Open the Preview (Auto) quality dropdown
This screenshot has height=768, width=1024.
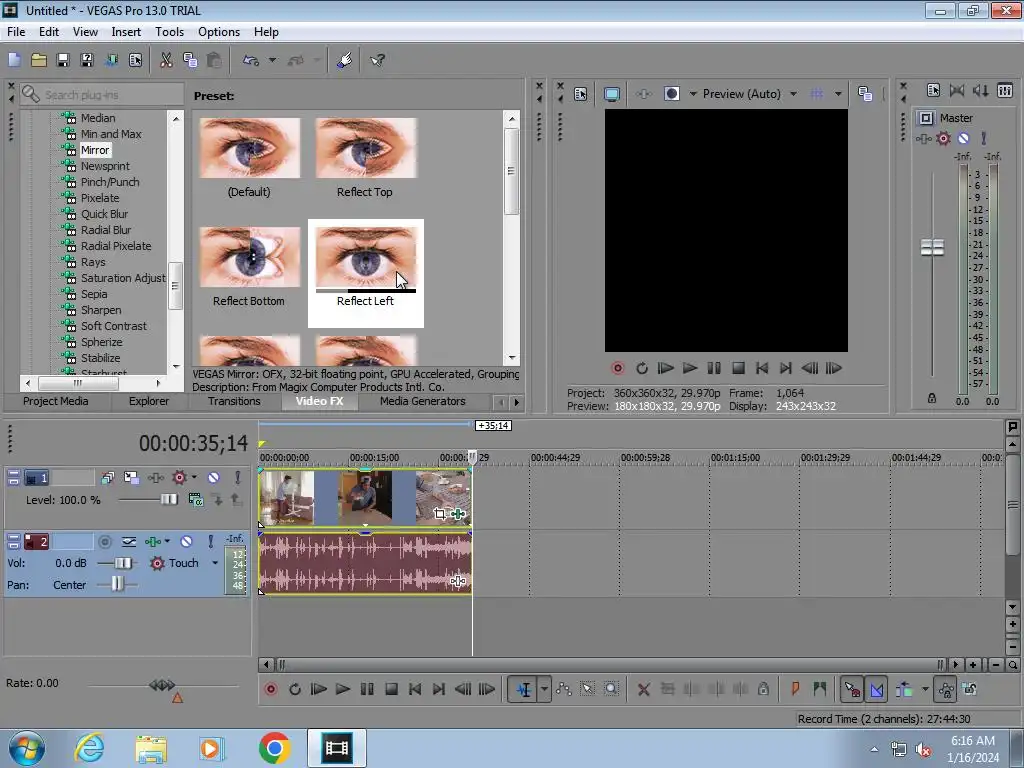(793, 94)
